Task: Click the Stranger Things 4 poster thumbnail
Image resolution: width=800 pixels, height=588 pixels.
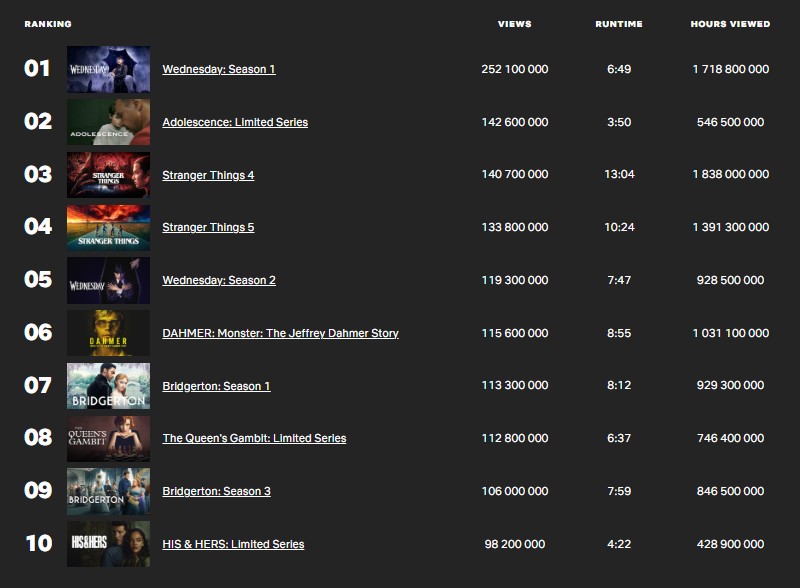Action: click(108, 175)
